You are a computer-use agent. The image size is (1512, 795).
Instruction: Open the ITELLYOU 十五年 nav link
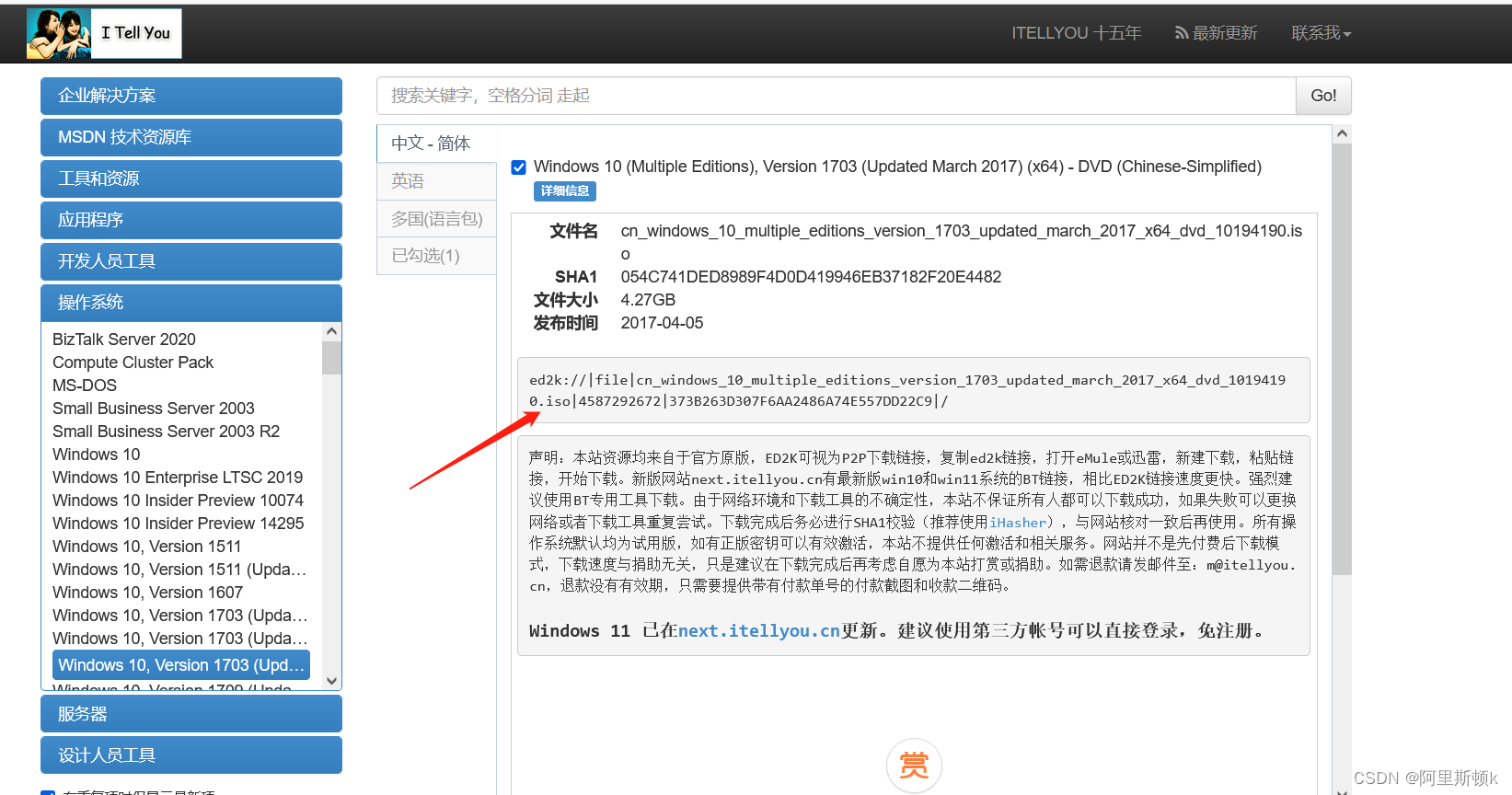coord(1076,33)
